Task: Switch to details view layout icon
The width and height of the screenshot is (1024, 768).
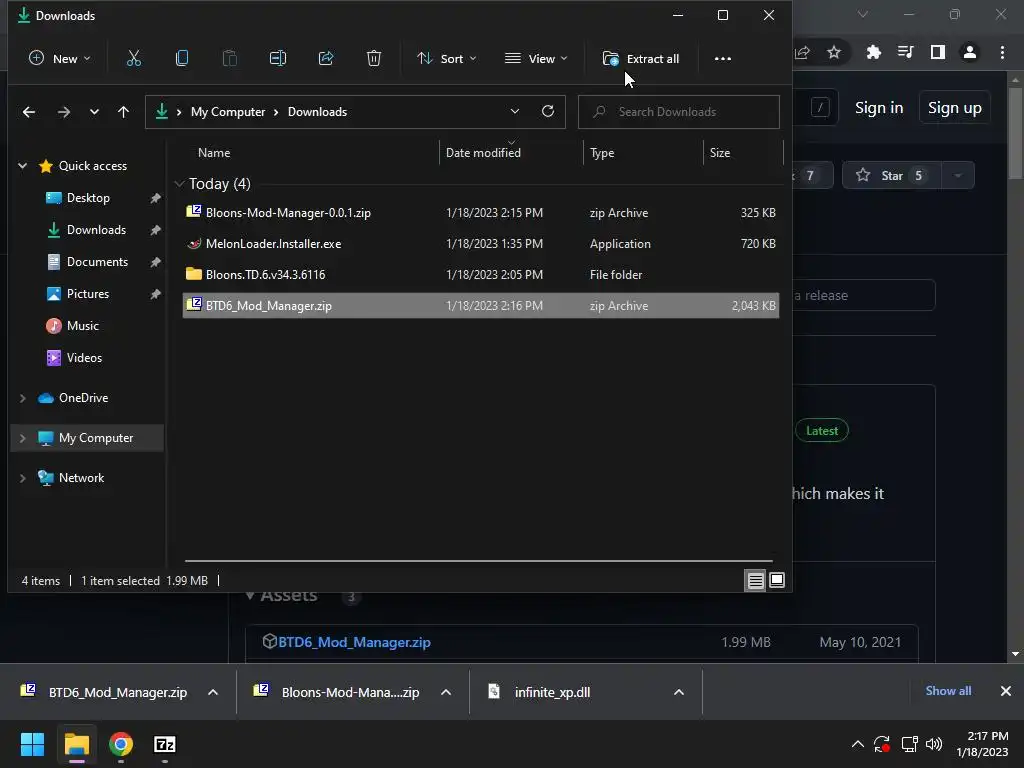Action: (756, 581)
